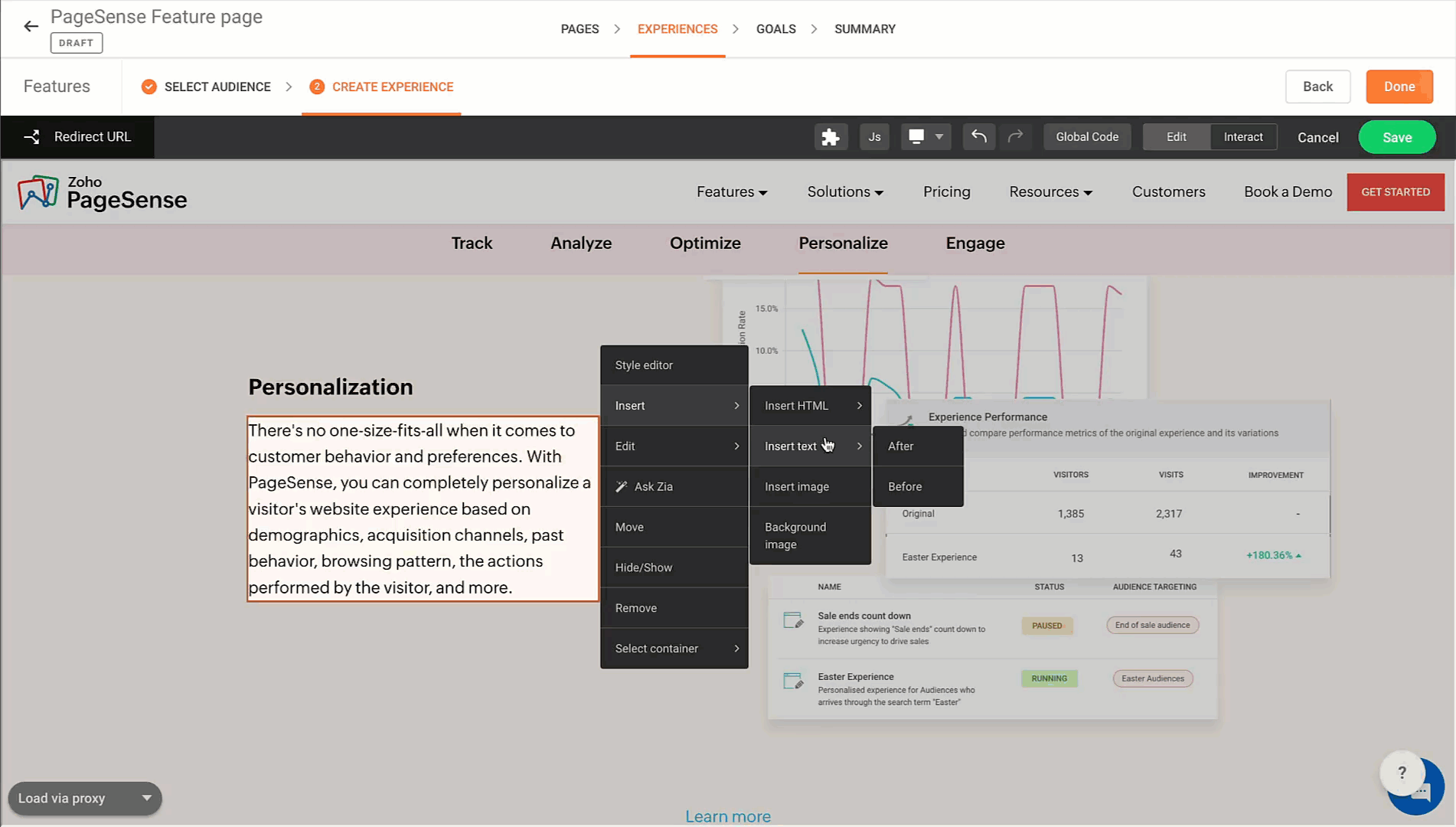Choose Remove from context menu
The height and width of the screenshot is (827, 1456).
click(x=674, y=608)
